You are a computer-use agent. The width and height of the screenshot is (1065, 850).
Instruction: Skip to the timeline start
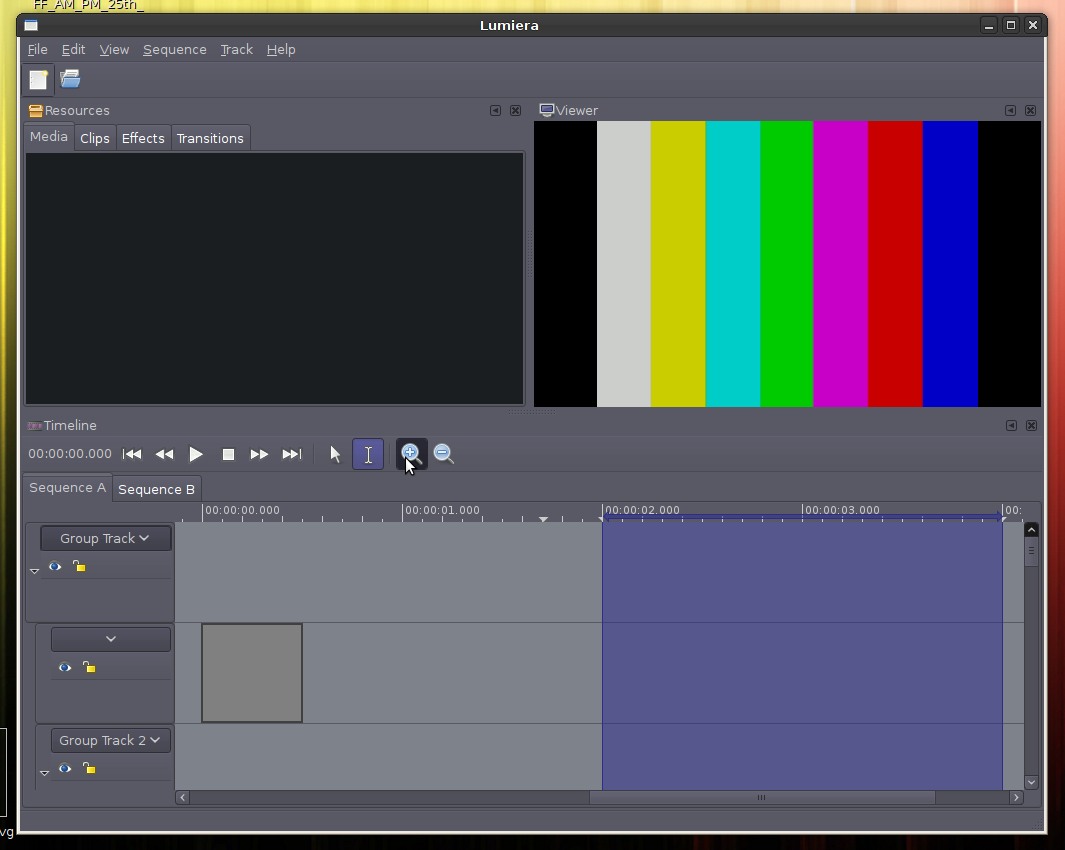(132, 454)
